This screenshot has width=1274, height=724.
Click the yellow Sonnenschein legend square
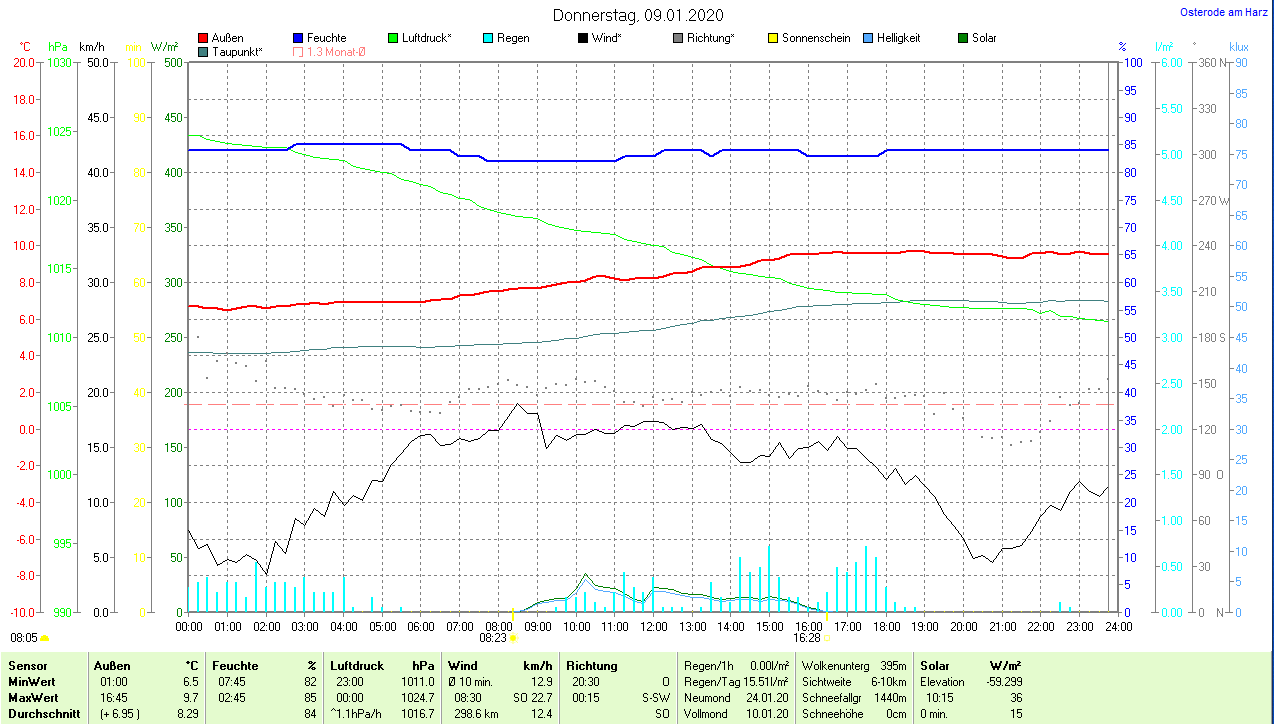(x=773, y=39)
